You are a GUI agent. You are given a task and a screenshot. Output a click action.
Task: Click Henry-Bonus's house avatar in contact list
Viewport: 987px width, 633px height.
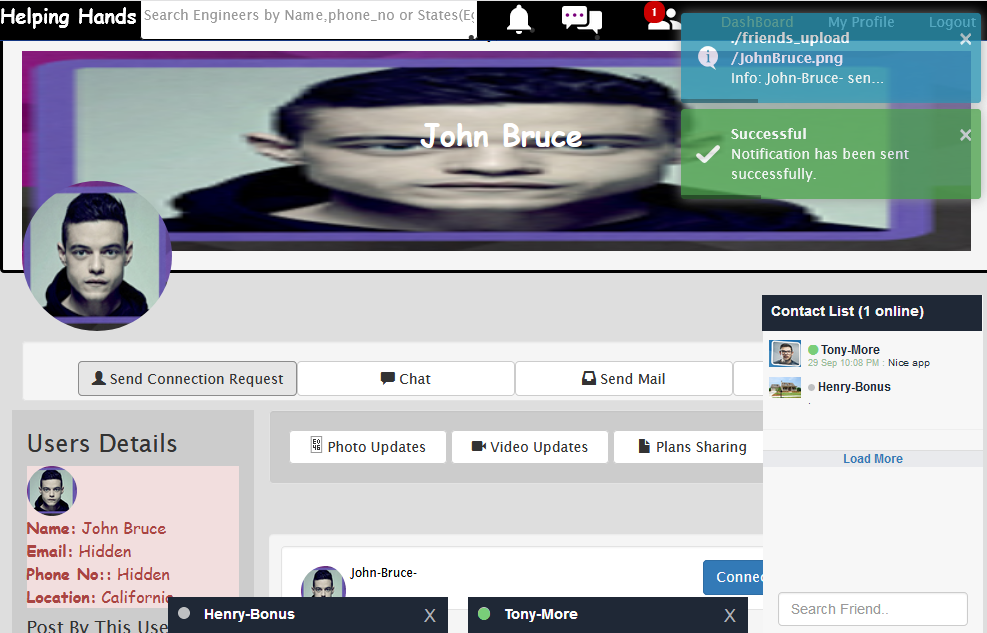tap(785, 388)
